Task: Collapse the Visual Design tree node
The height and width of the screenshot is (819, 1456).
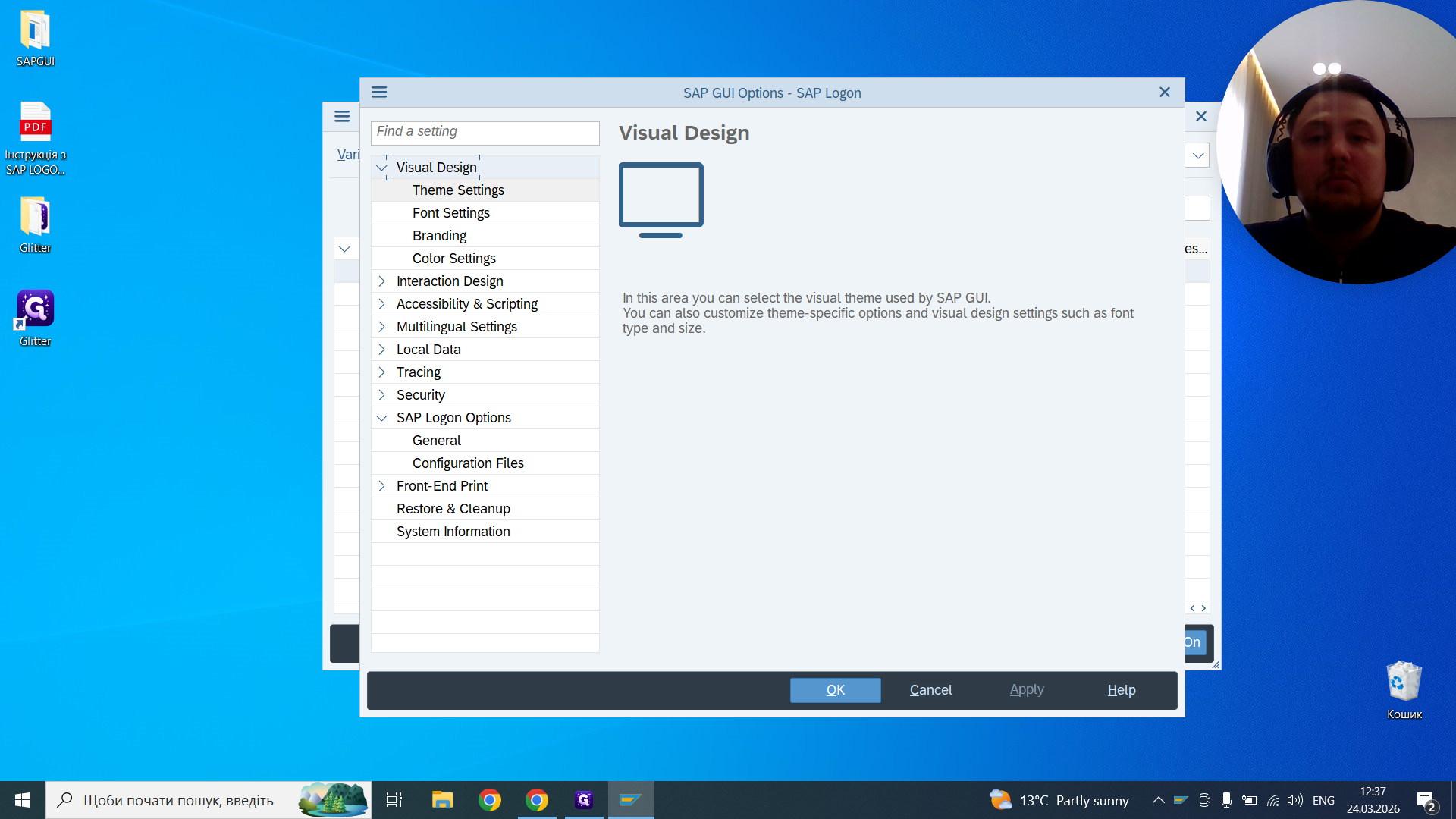Action: pos(381,168)
